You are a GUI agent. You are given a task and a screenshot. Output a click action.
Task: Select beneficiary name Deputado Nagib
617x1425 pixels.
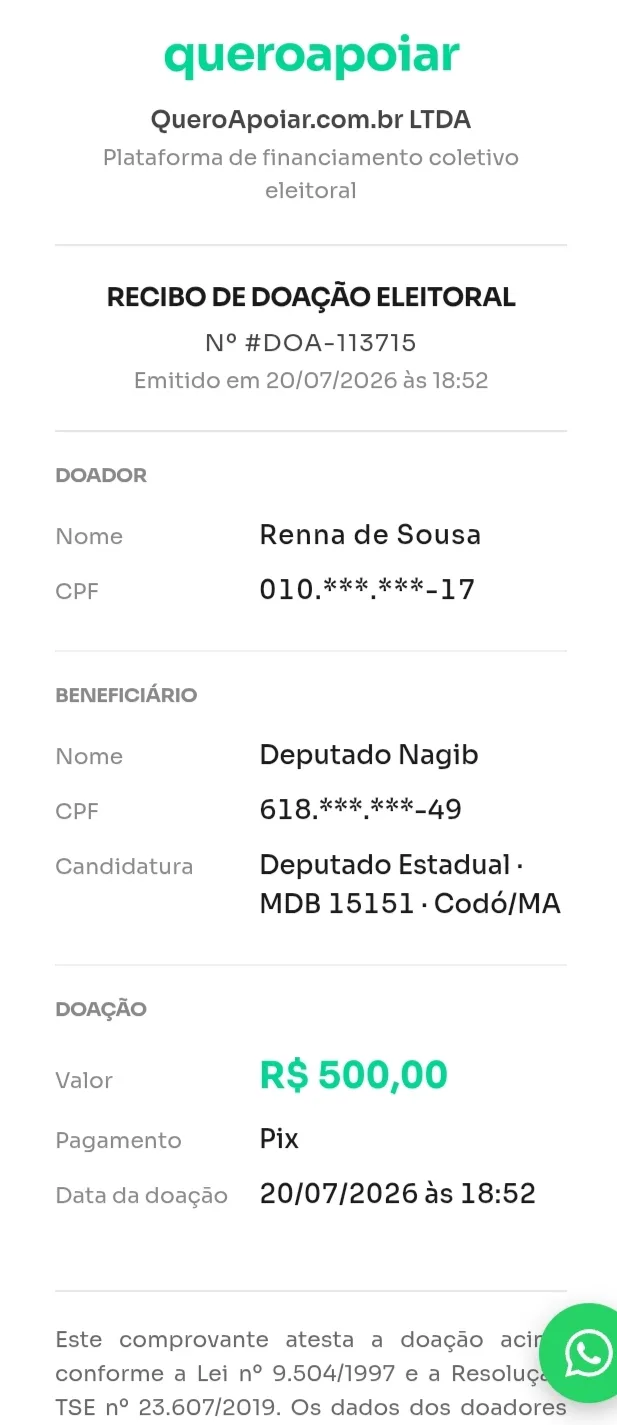(x=369, y=755)
